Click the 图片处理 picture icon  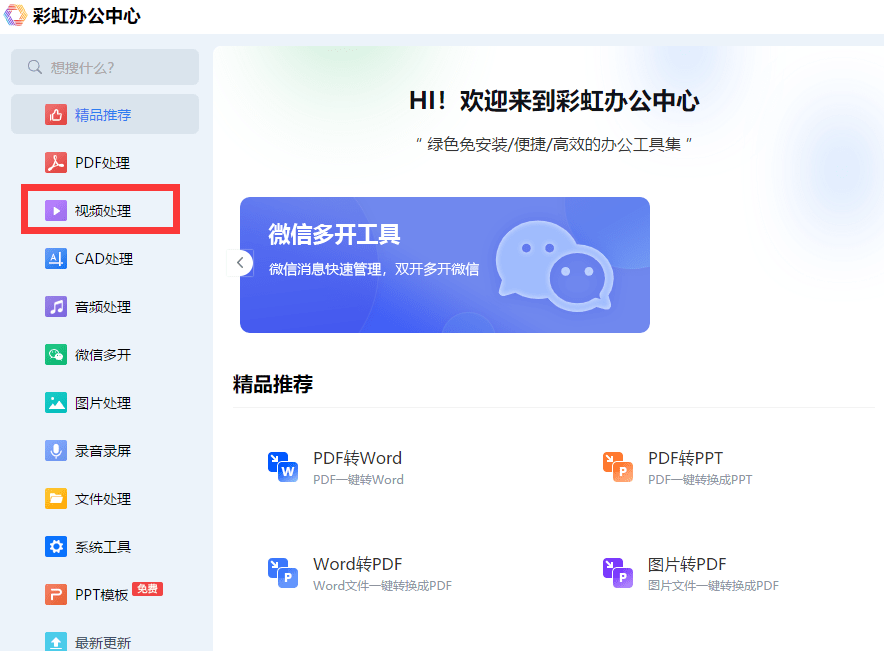[x=56, y=402]
